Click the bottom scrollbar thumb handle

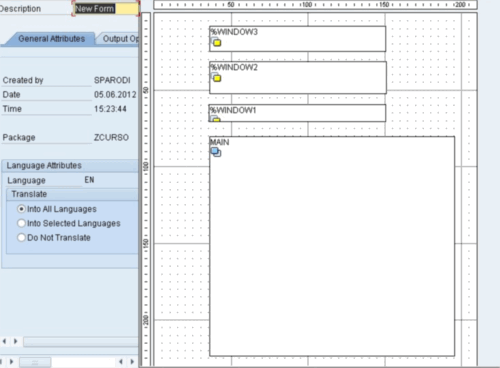pyautogui.click(x=35, y=362)
